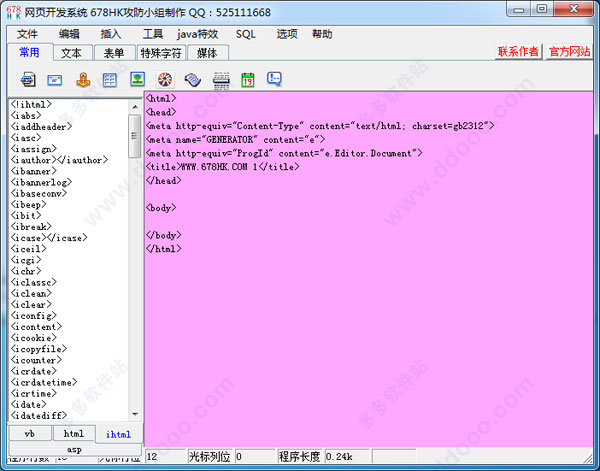Switch to the 媒体 tab
The height and width of the screenshot is (471, 600).
[207, 53]
